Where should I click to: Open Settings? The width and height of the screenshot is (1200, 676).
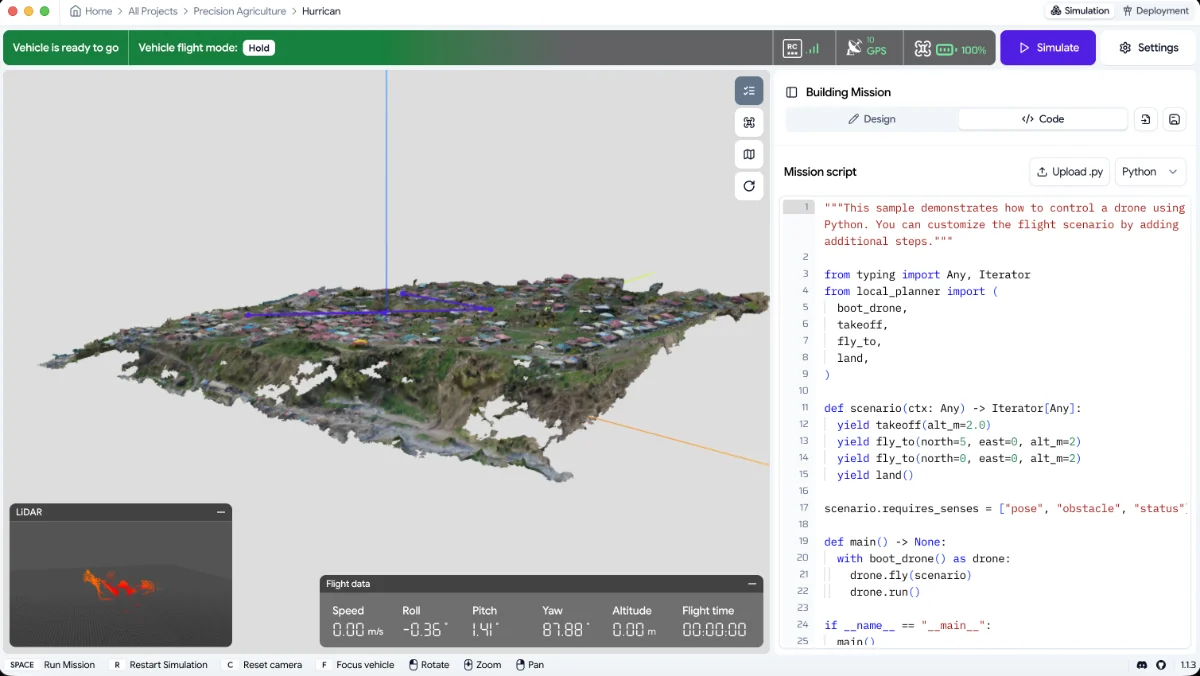tap(1149, 48)
